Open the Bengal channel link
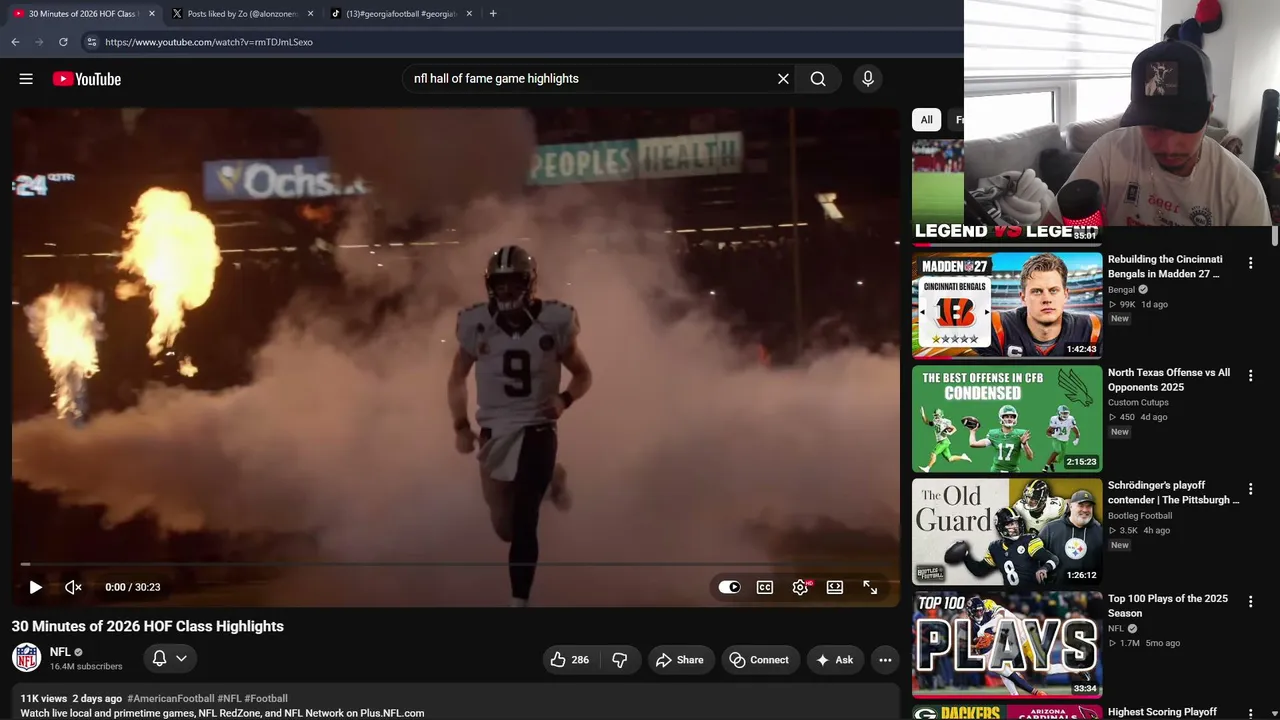 pos(1121,290)
